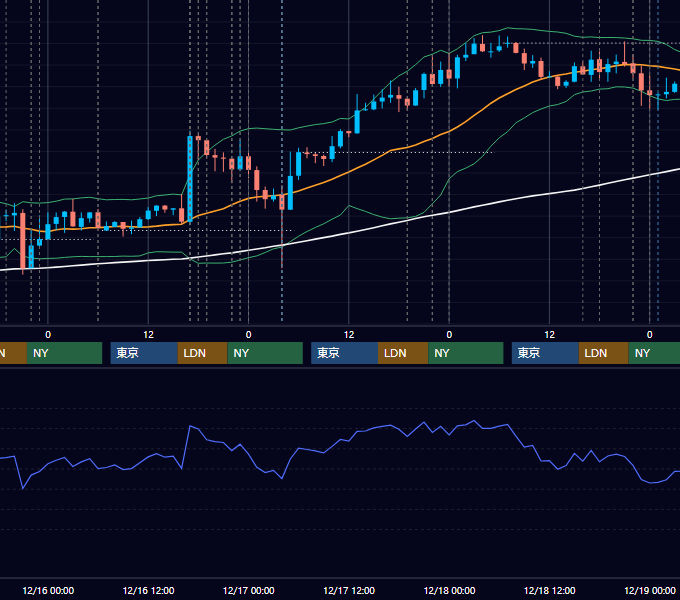
Task: Select the 東京 session block above 12/17 12:00
Action: pos(345,353)
